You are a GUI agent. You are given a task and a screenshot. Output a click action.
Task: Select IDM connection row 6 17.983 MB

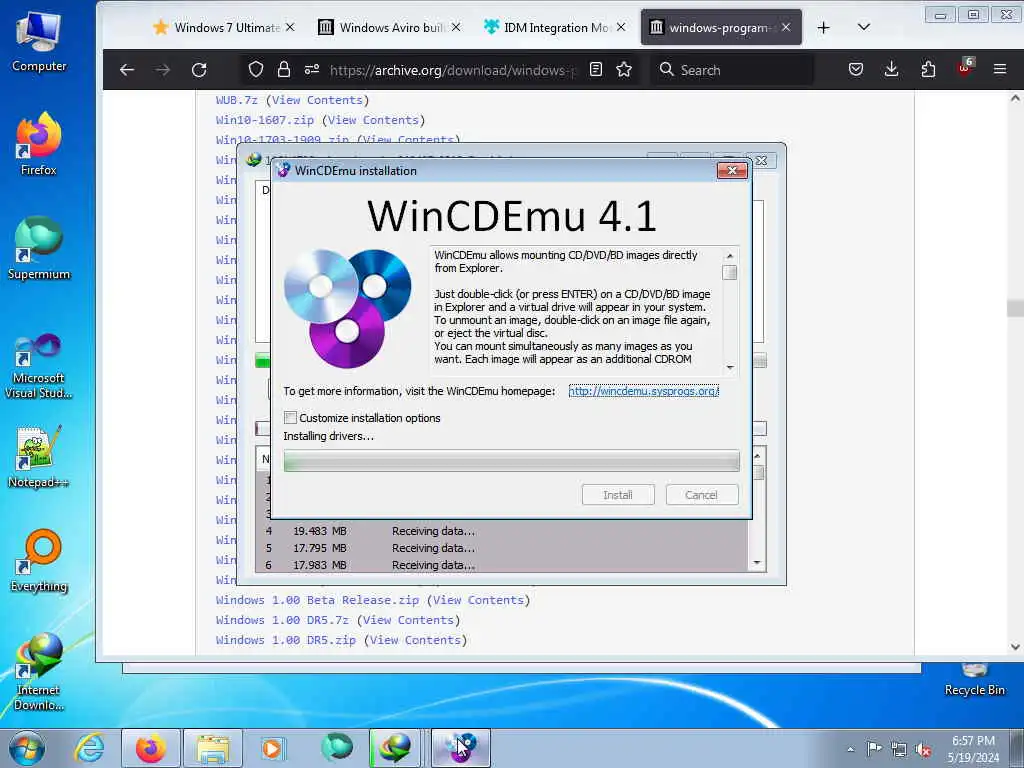click(502, 565)
